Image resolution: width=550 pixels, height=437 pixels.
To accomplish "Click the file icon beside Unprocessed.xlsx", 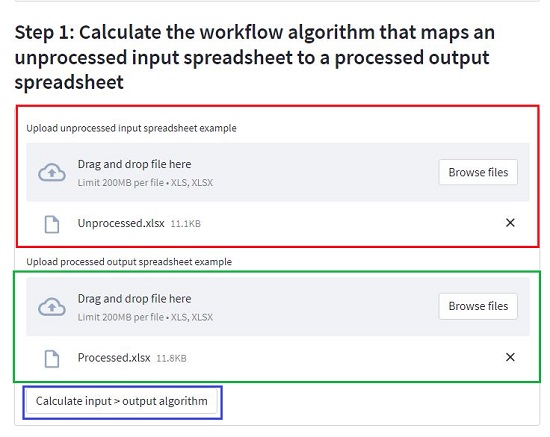I will (x=52, y=224).
